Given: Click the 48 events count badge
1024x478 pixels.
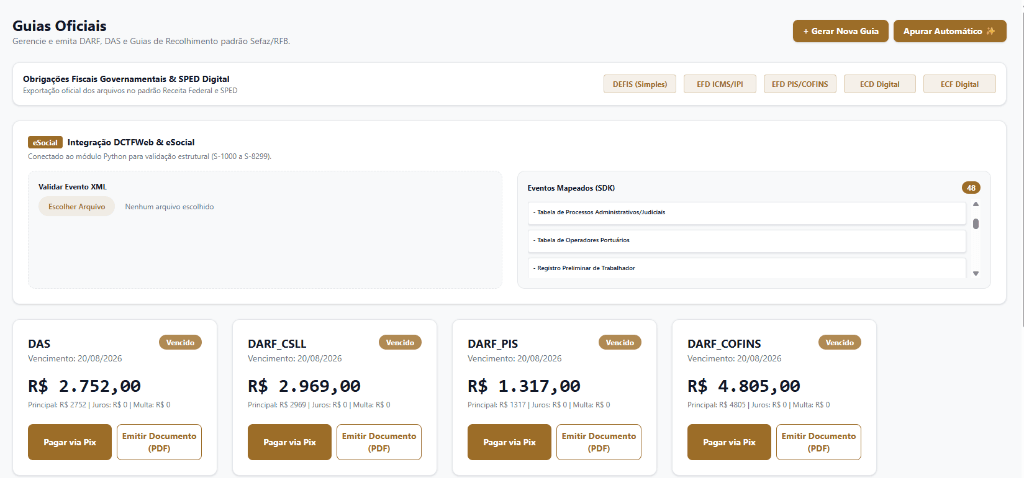Looking at the screenshot, I should (x=971, y=188).
